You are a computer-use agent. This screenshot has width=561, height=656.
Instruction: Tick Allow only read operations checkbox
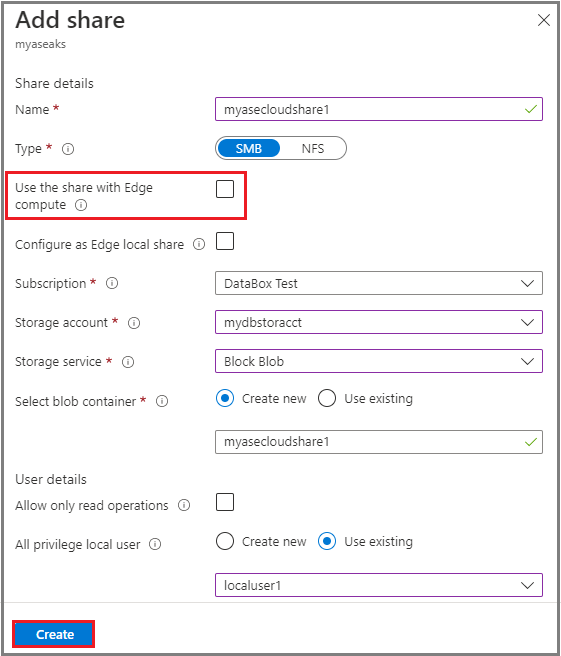coord(225,502)
